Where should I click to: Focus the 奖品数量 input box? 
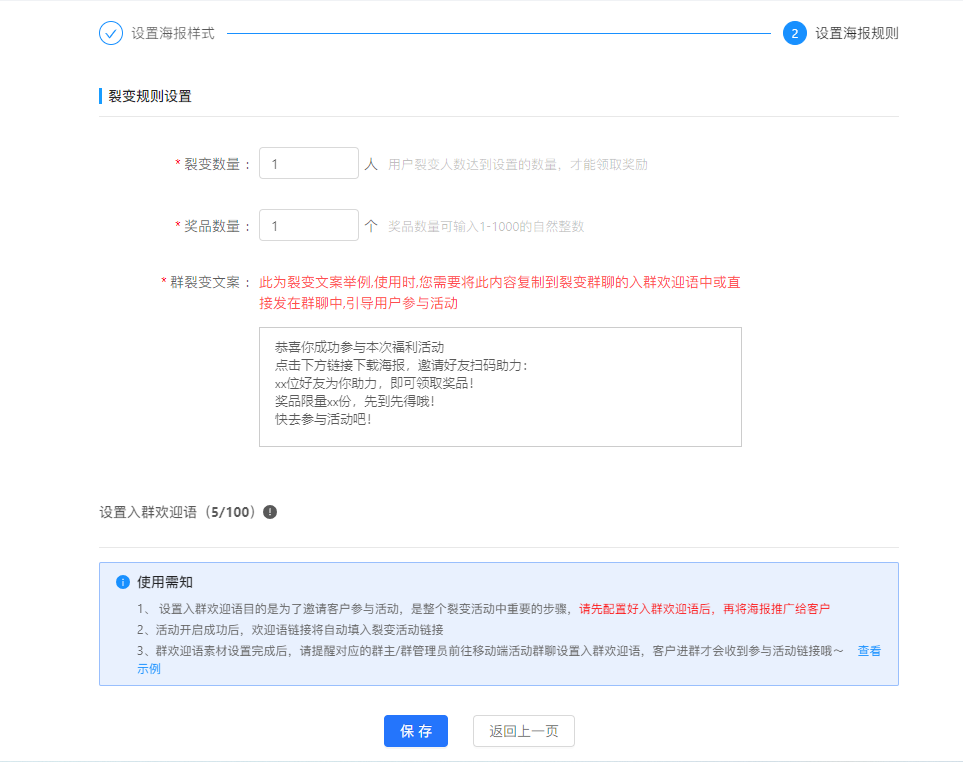[x=308, y=226]
